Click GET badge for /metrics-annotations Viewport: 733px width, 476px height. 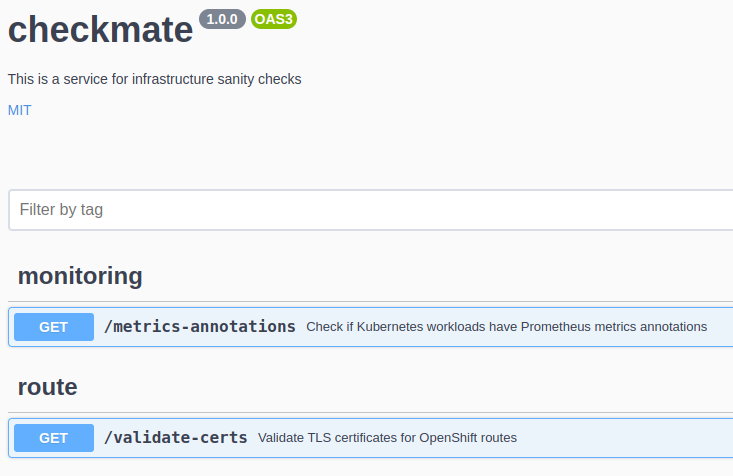tap(54, 327)
